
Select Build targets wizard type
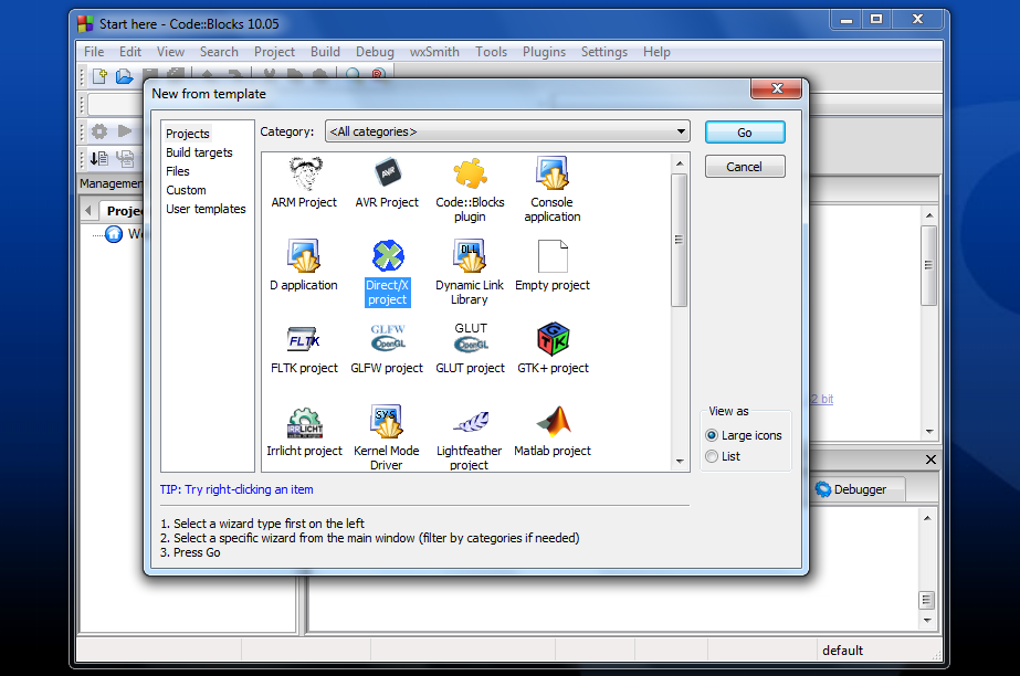[199, 152]
